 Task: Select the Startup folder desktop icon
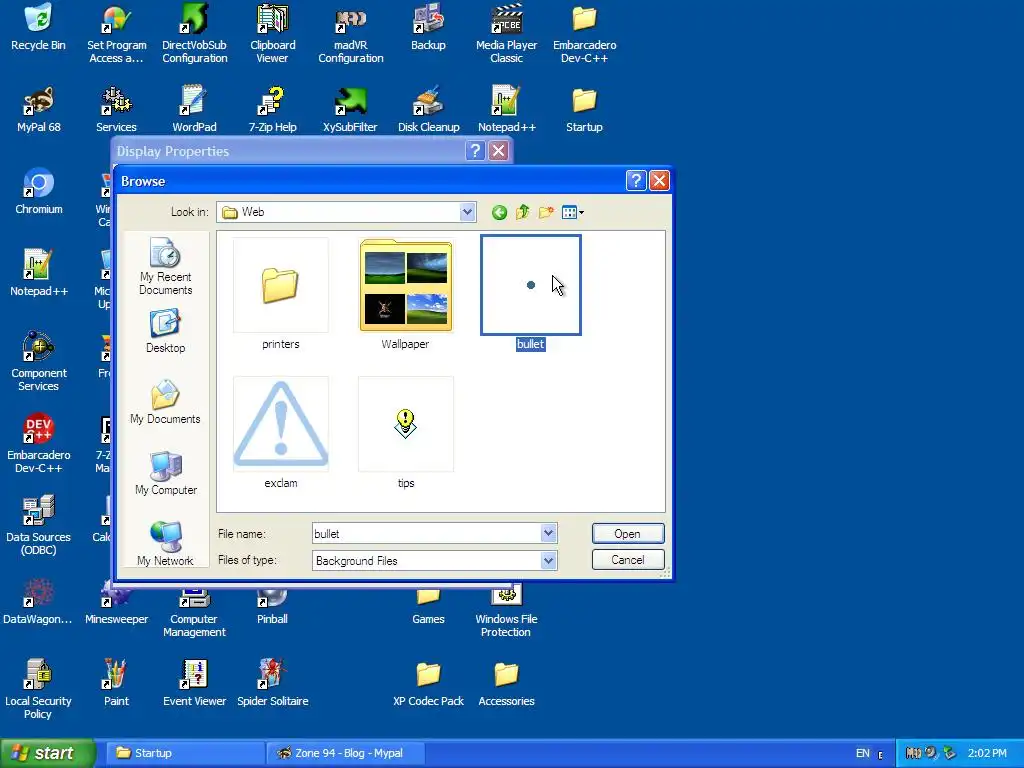tap(584, 110)
